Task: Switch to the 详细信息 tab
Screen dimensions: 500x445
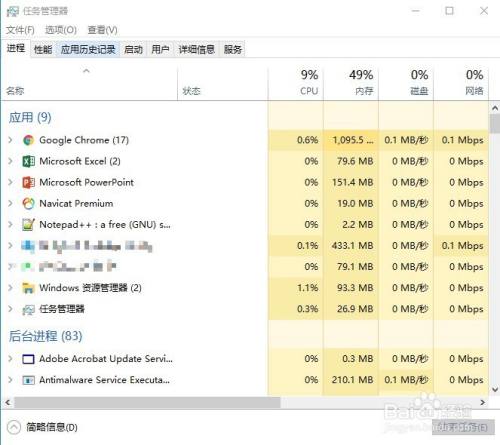Action: click(197, 50)
